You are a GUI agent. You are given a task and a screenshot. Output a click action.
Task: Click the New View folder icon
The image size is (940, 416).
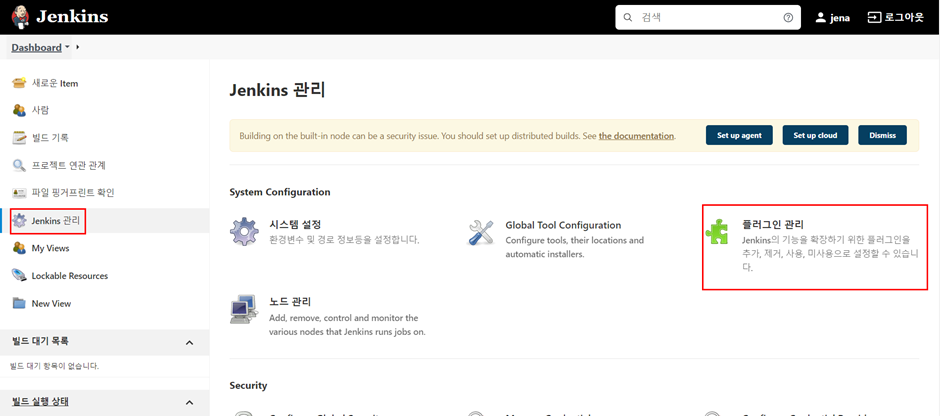tap(20, 303)
